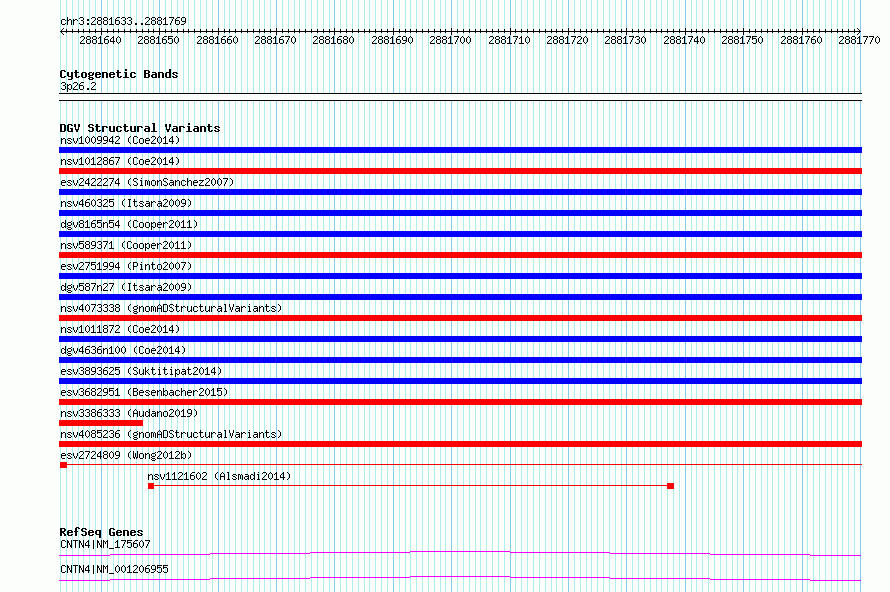The height and width of the screenshot is (592, 890).
Task: Click the 2881740 ruler tick label
Action: coord(684,40)
